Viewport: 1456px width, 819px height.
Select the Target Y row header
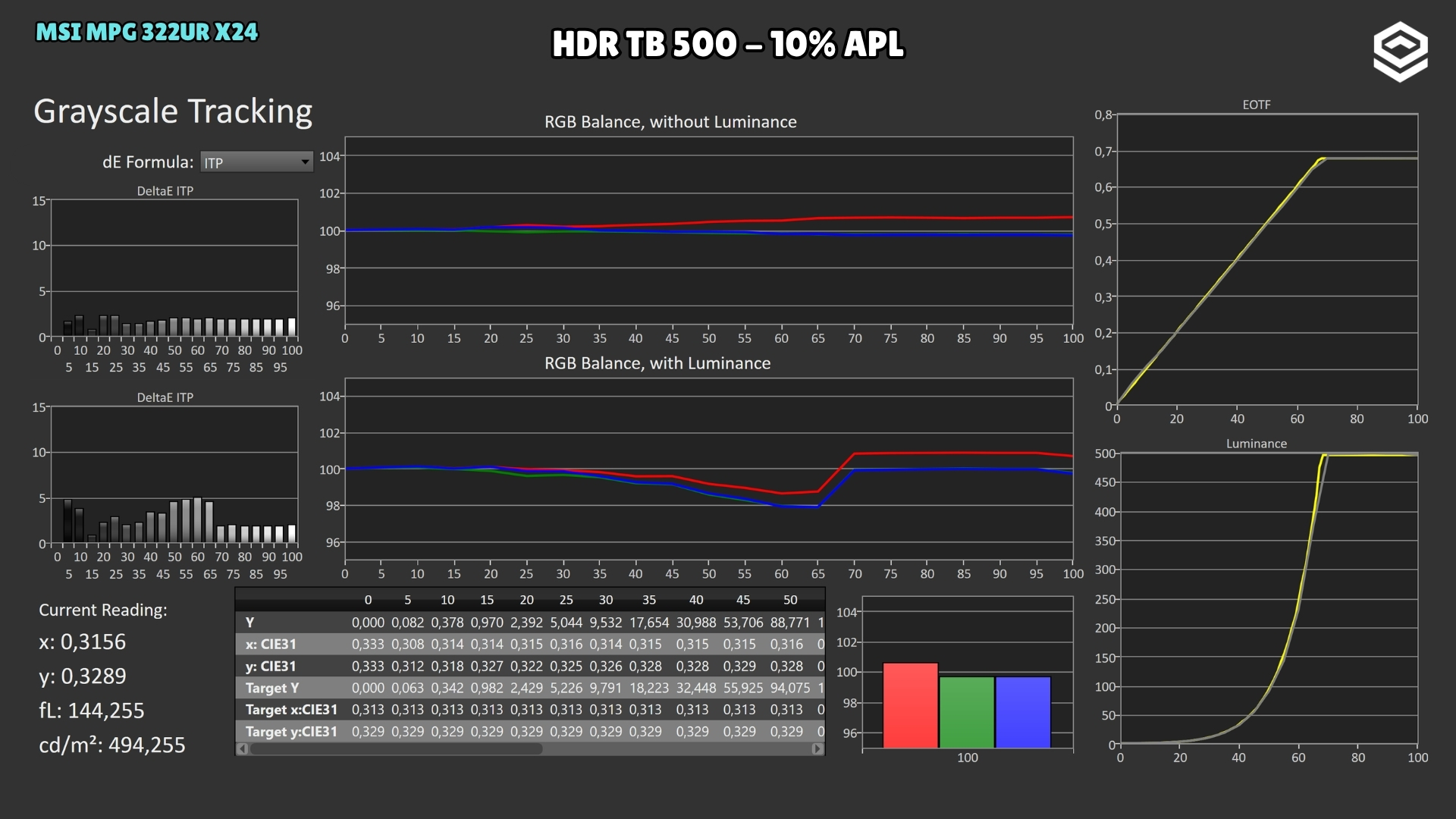coord(272,688)
